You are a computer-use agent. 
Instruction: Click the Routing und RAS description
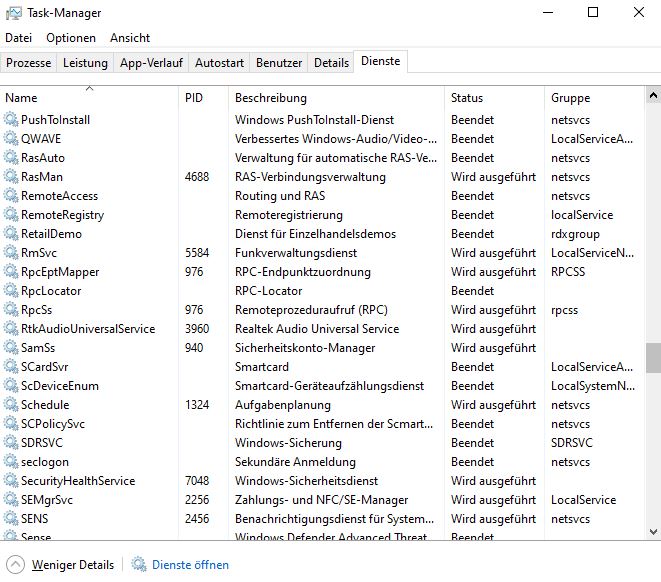[280, 196]
